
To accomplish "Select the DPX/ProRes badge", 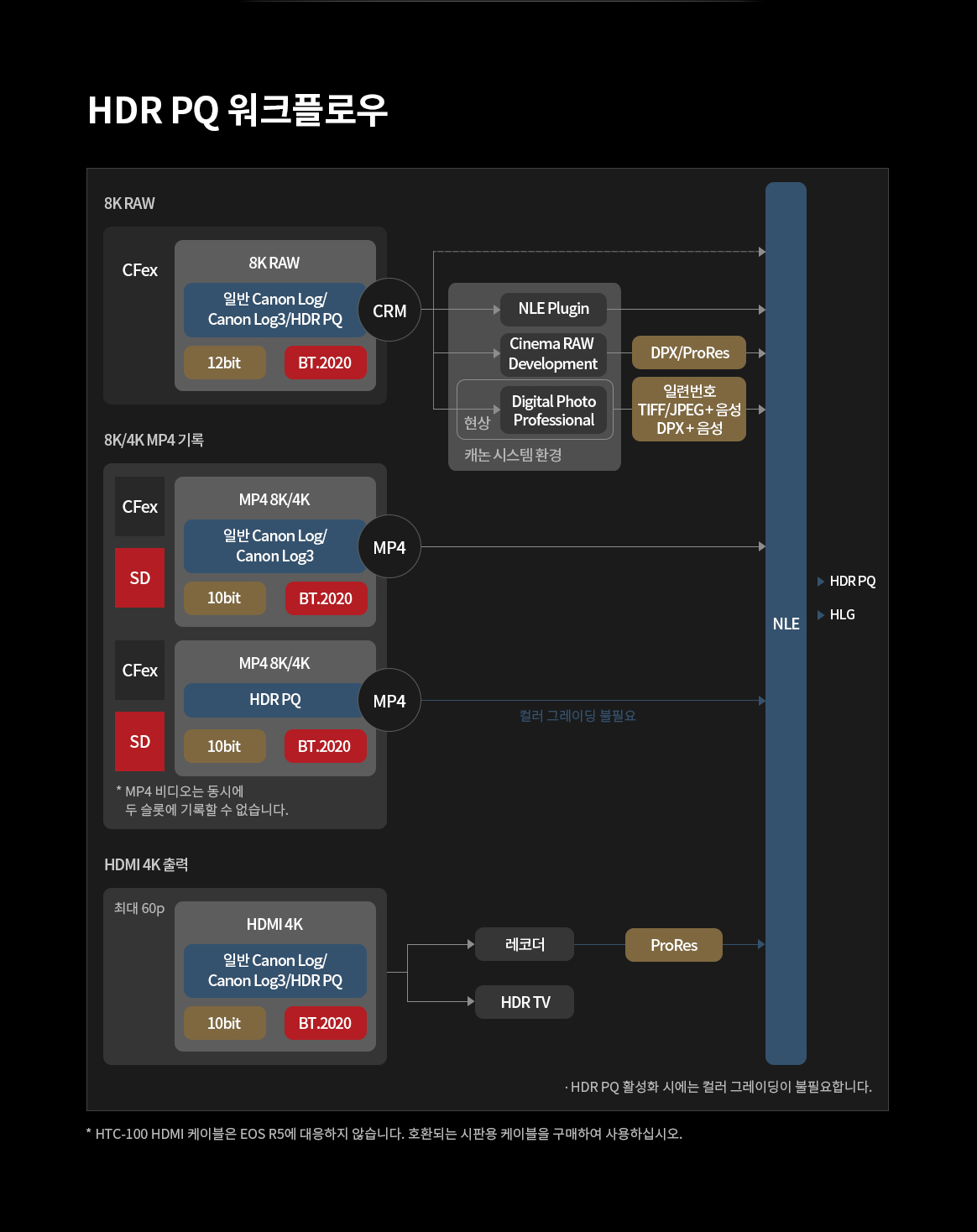I will pyautogui.click(x=690, y=353).
